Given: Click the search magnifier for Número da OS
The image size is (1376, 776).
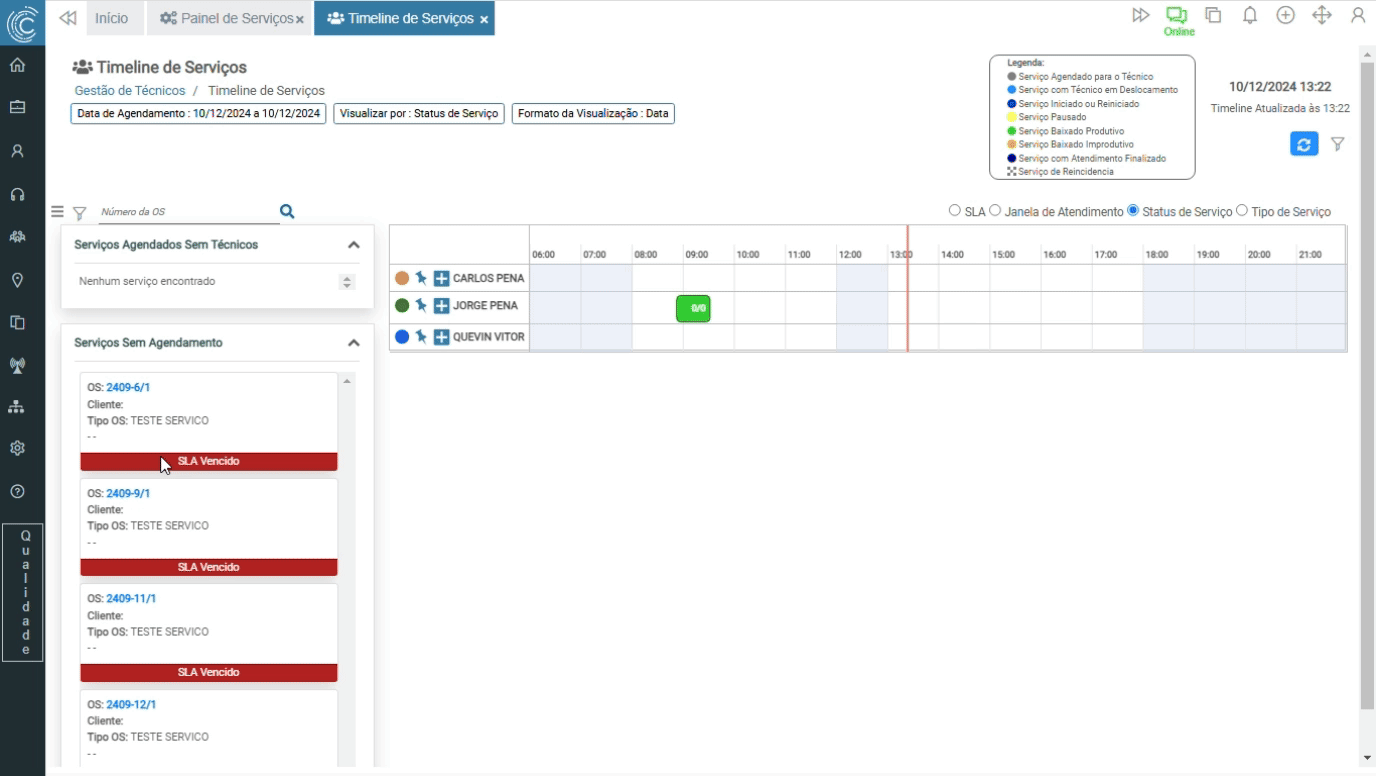Looking at the screenshot, I should 287,211.
